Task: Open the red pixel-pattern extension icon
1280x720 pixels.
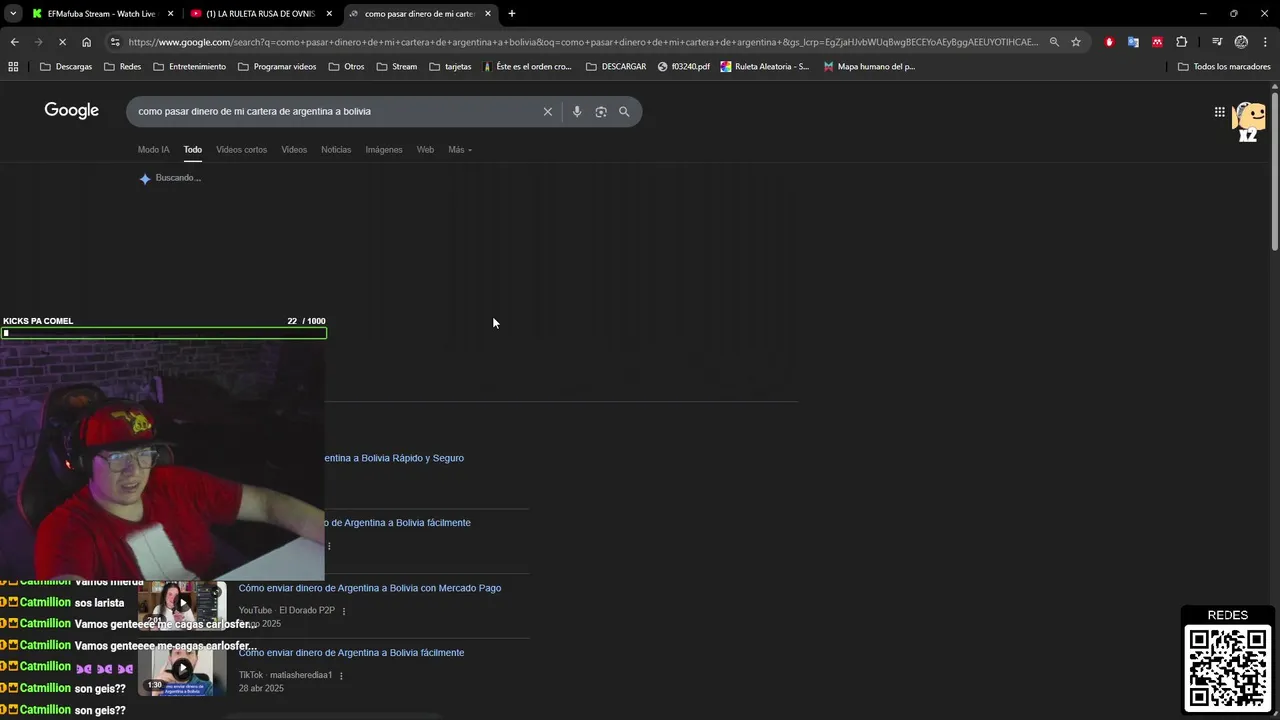Action: [x=1157, y=42]
